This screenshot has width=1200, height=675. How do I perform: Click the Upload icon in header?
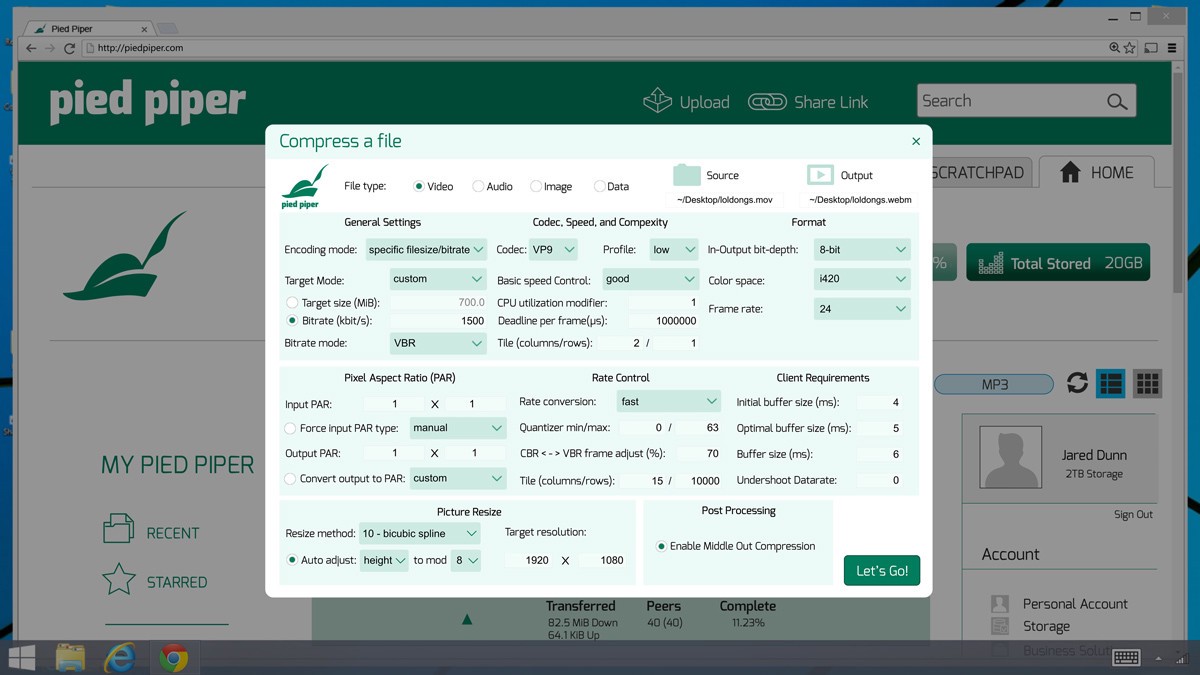click(x=657, y=101)
